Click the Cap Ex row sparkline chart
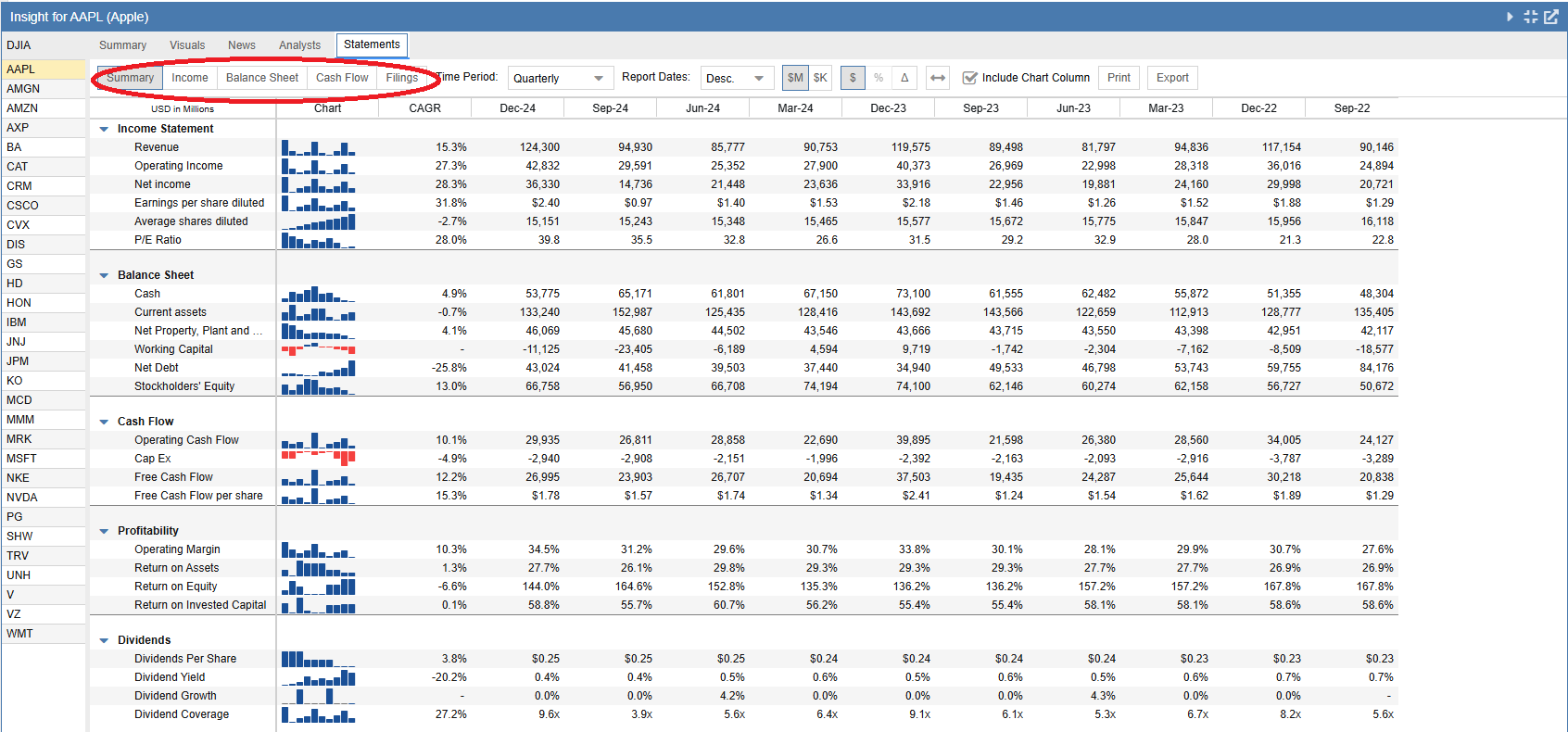1568x732 pixels. 319,459
